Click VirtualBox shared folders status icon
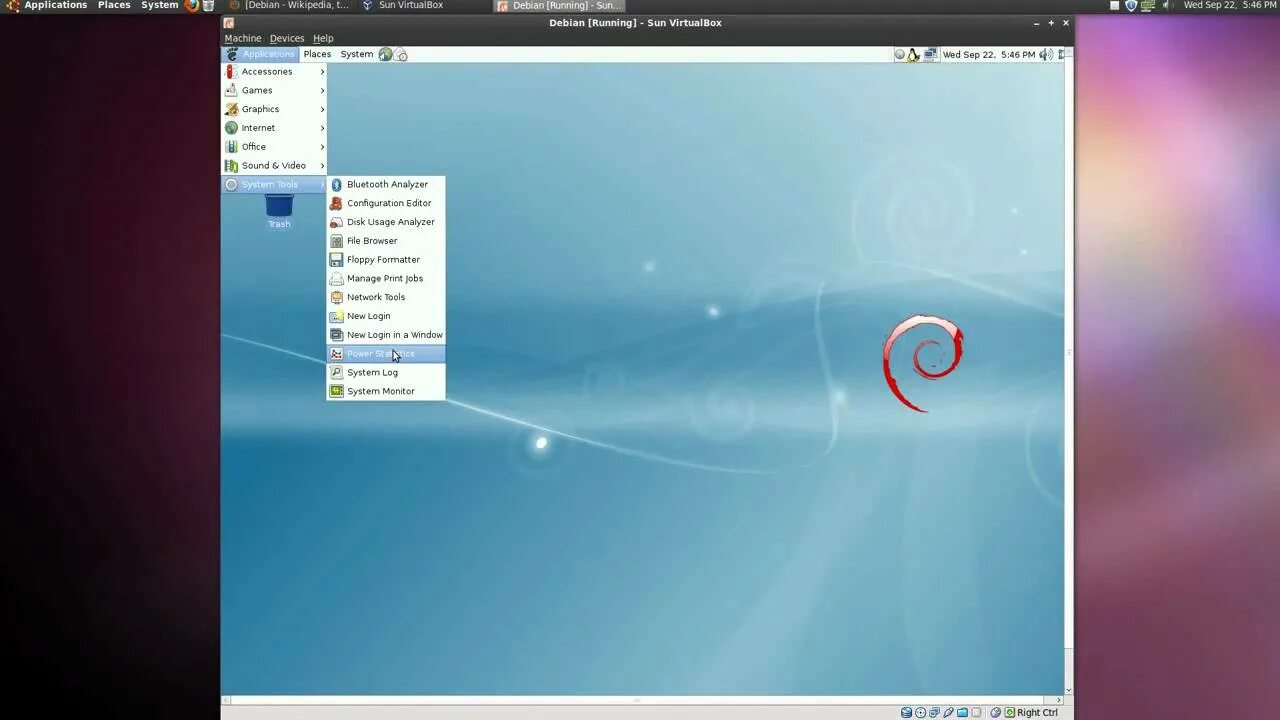 (x=962, y=713)
